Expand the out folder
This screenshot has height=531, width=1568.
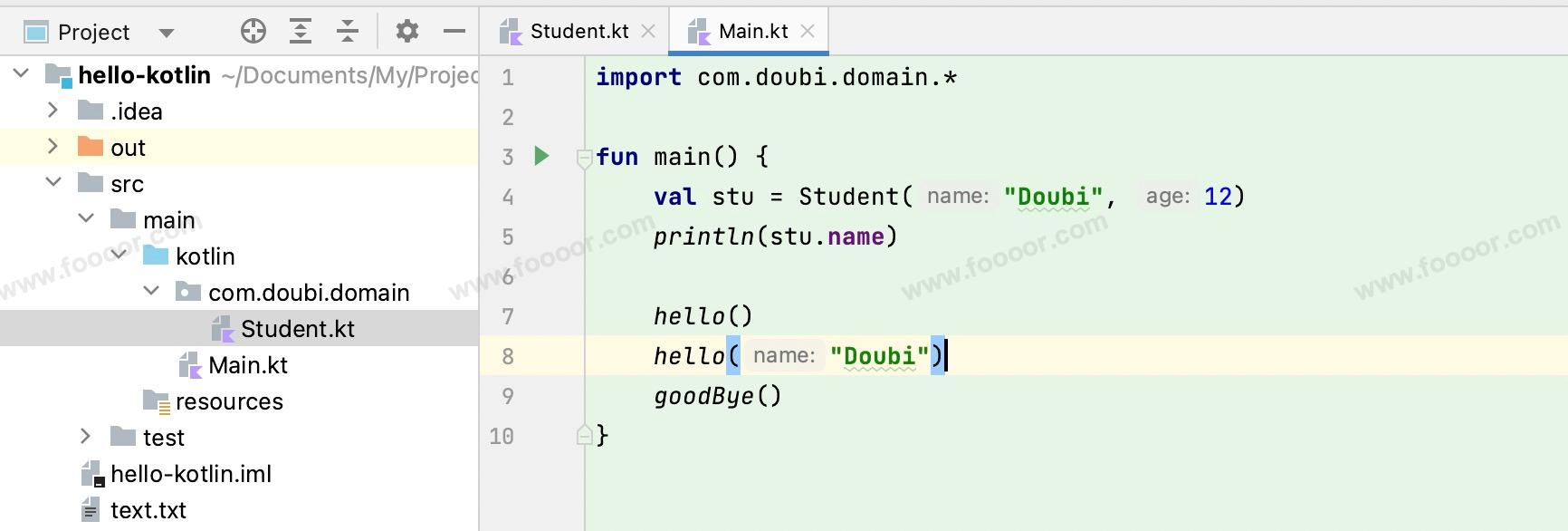pos(53,147)
